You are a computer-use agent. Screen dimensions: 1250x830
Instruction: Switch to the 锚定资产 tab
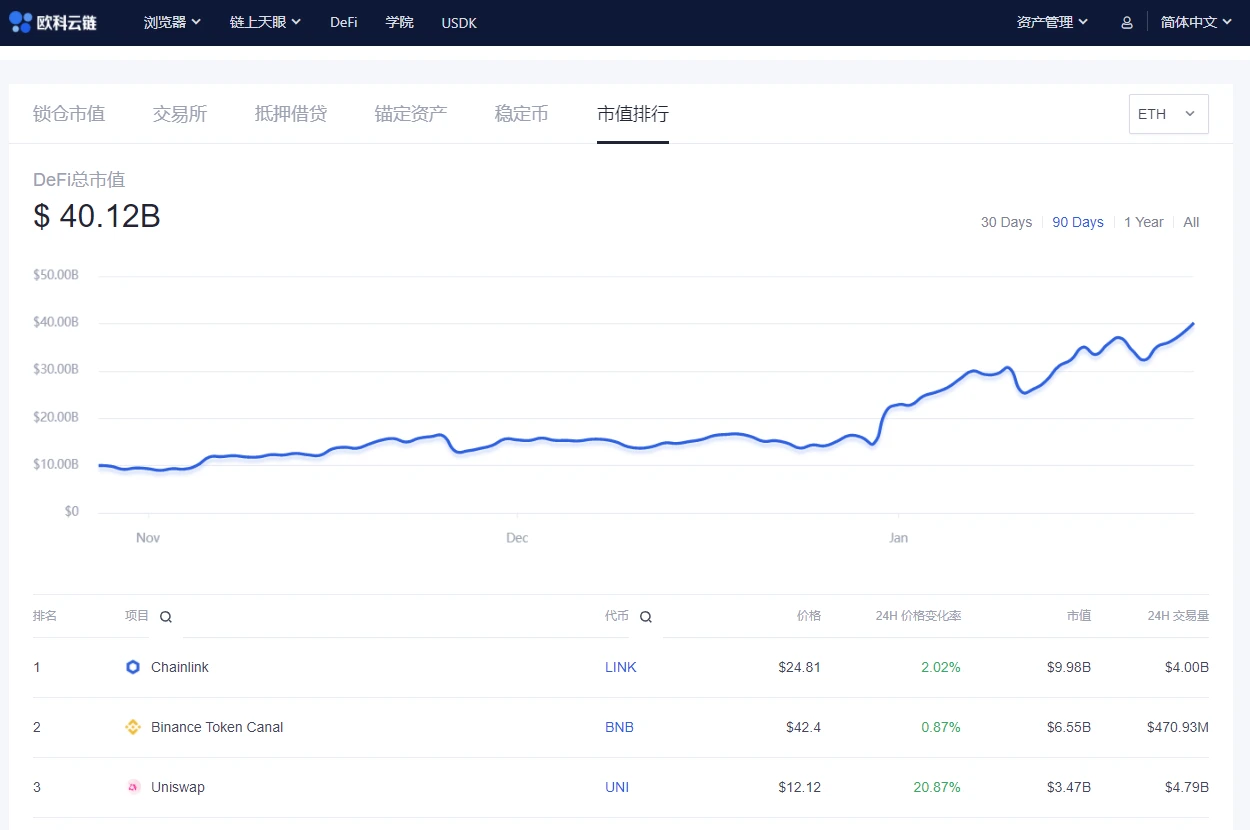click(x=411, y=114)
